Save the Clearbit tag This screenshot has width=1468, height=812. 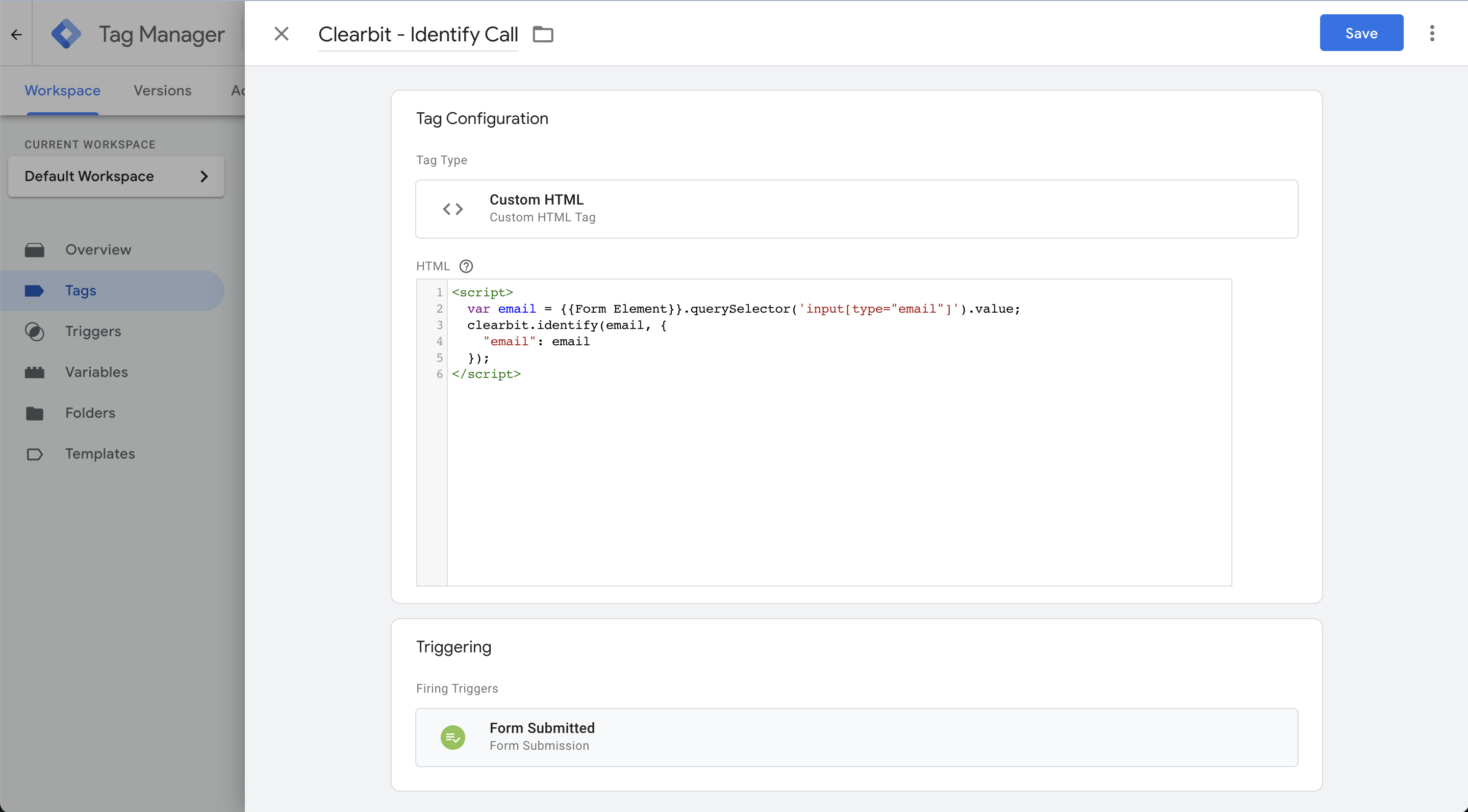pos(1361,33)
